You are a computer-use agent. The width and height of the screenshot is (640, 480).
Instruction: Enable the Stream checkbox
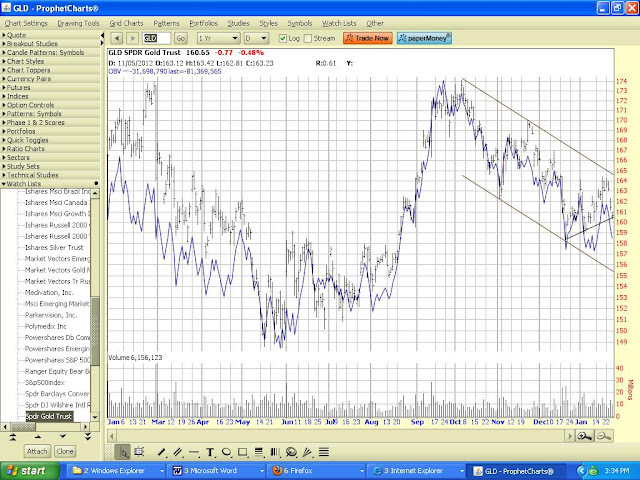pos(308,38)
